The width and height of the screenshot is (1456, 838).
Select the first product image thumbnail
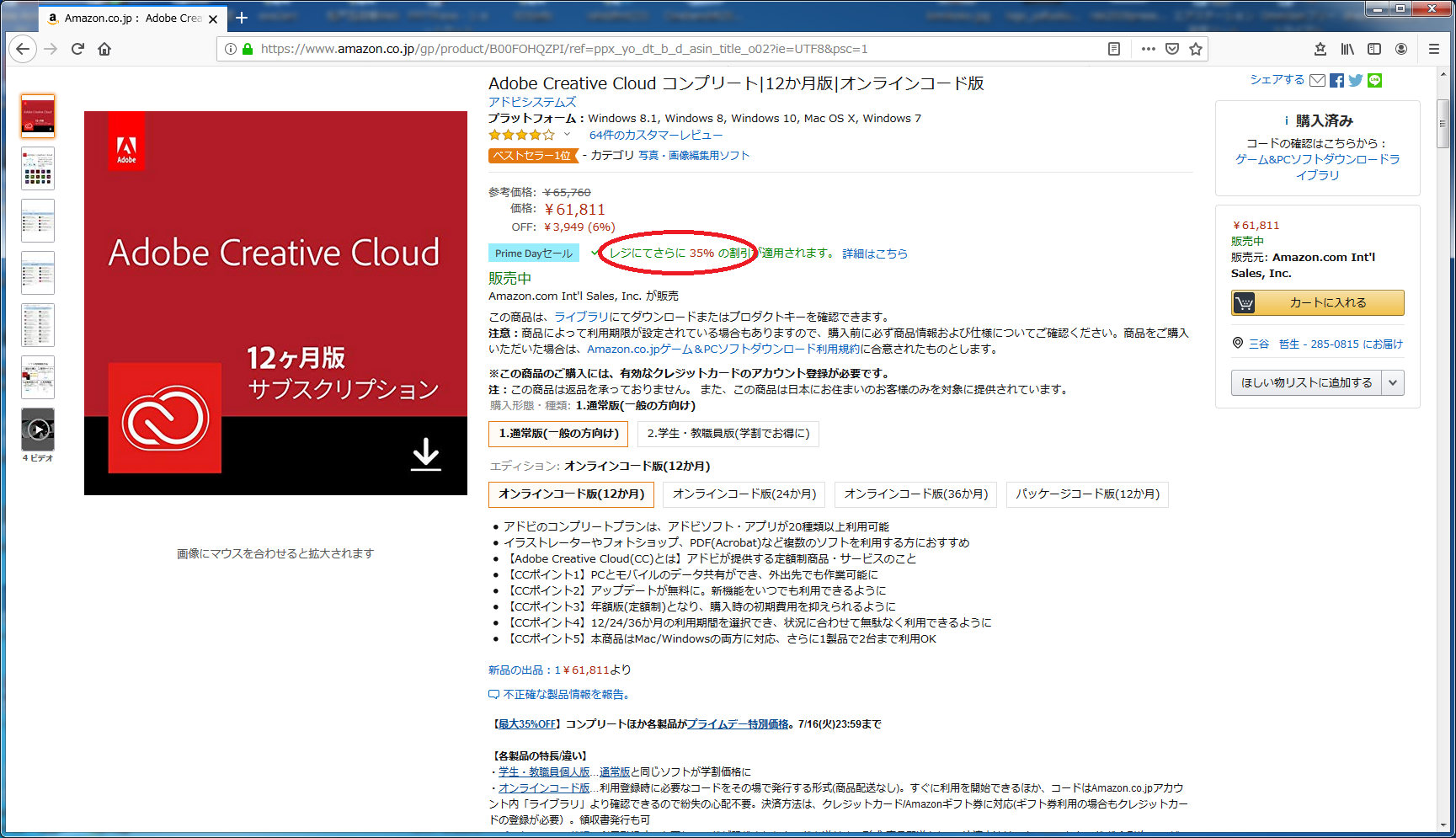click(38, 116)
